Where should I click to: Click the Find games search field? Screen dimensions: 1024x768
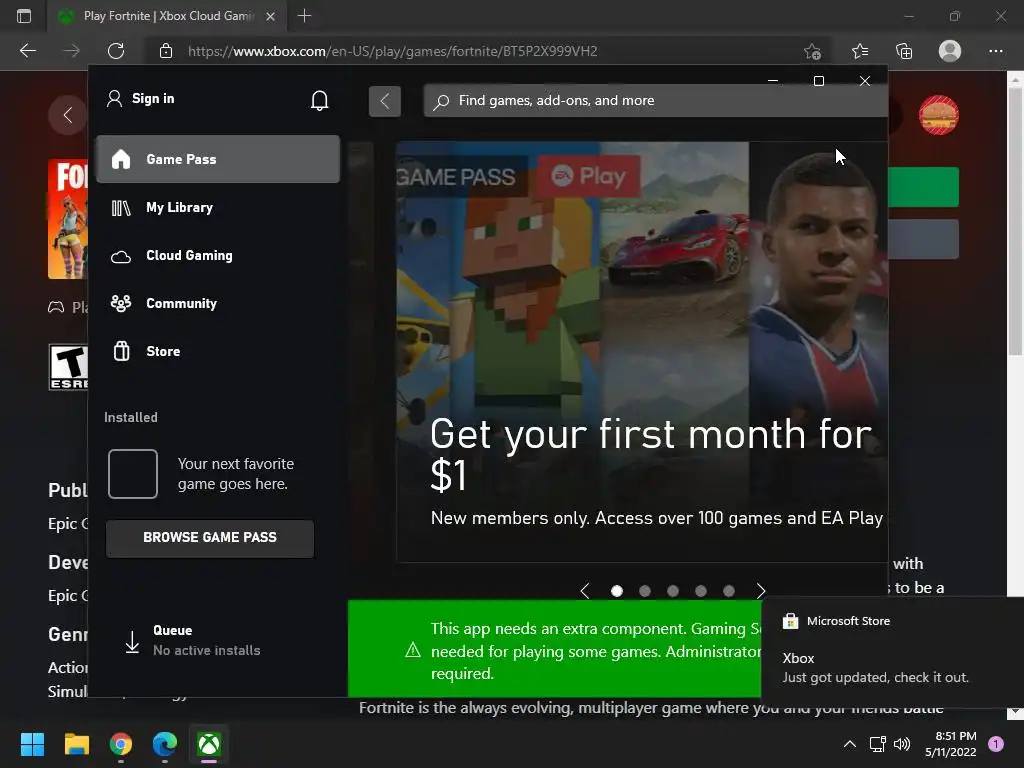(x=656, y=101)
